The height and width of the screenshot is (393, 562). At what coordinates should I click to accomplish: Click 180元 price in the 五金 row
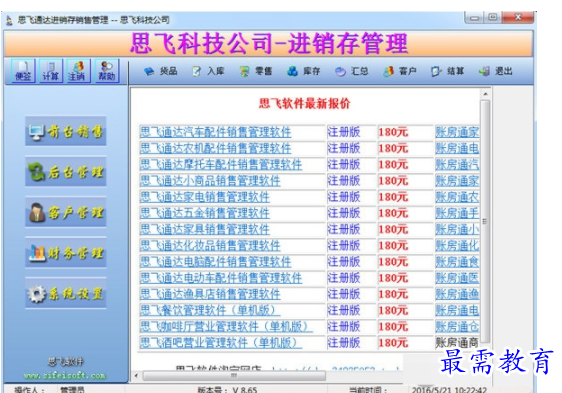(x=393, y=213)
